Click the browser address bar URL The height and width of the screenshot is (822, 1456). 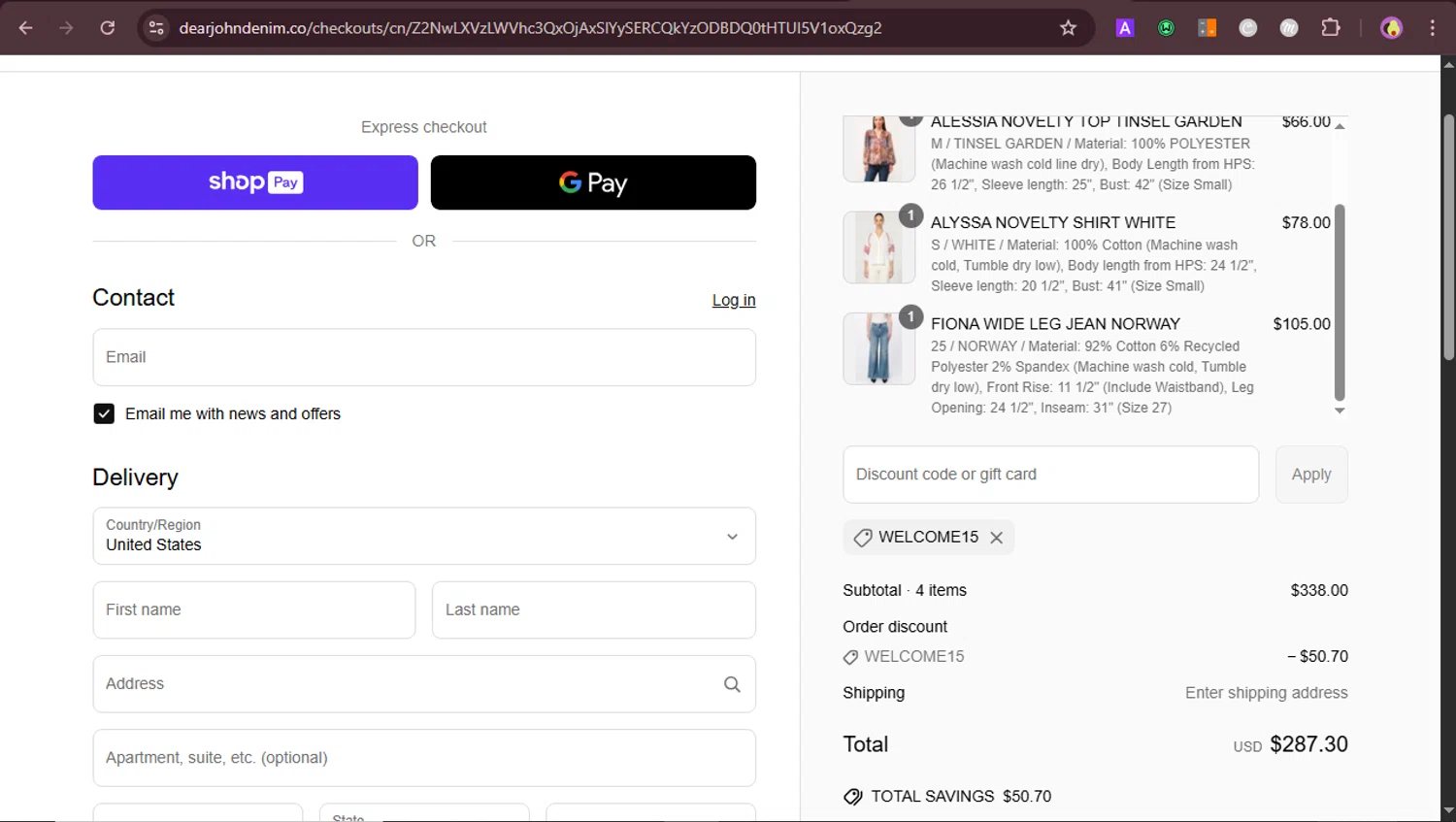530,28
